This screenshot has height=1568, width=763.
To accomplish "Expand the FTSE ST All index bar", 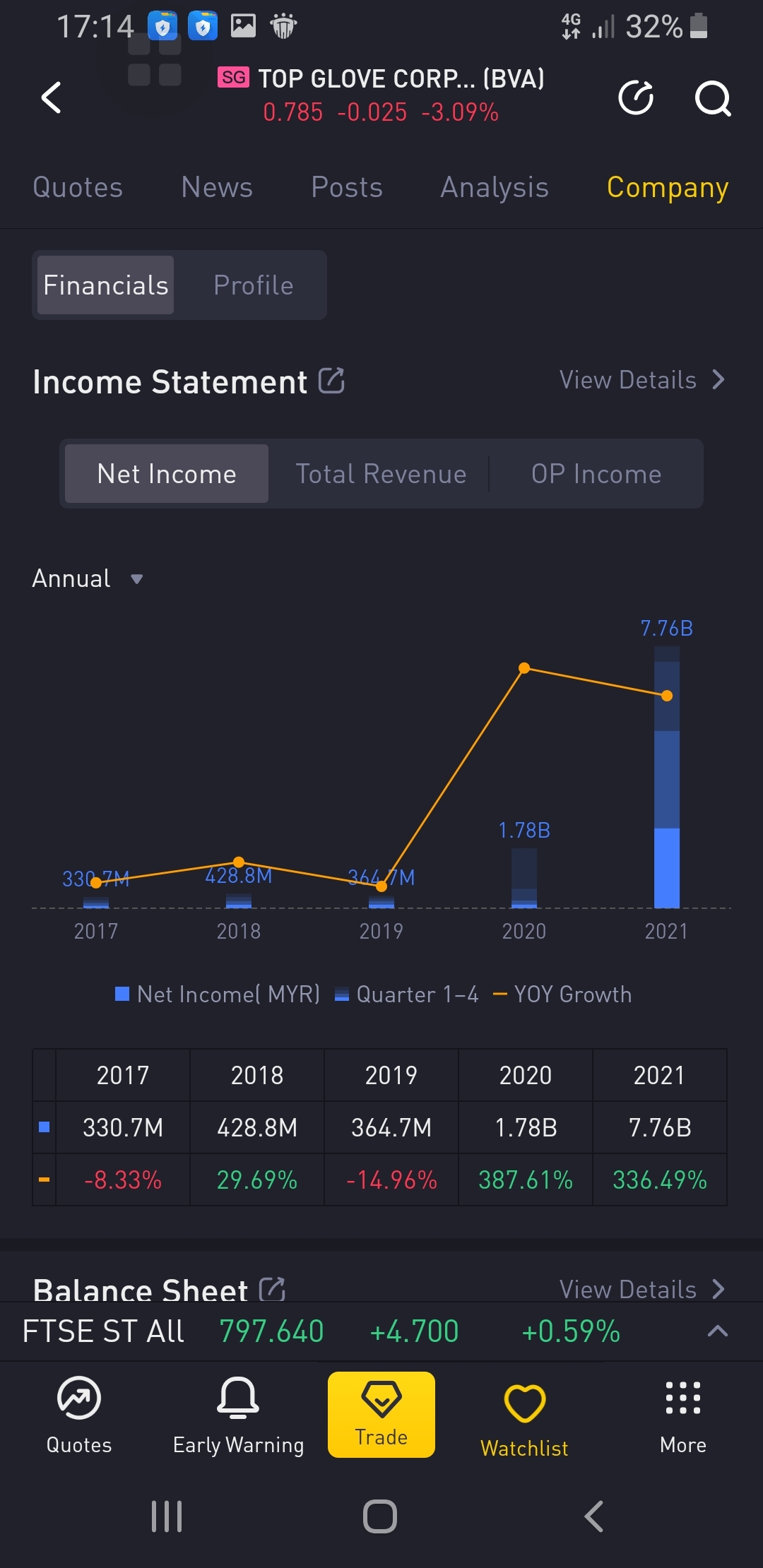I will tap(717, 1331).
